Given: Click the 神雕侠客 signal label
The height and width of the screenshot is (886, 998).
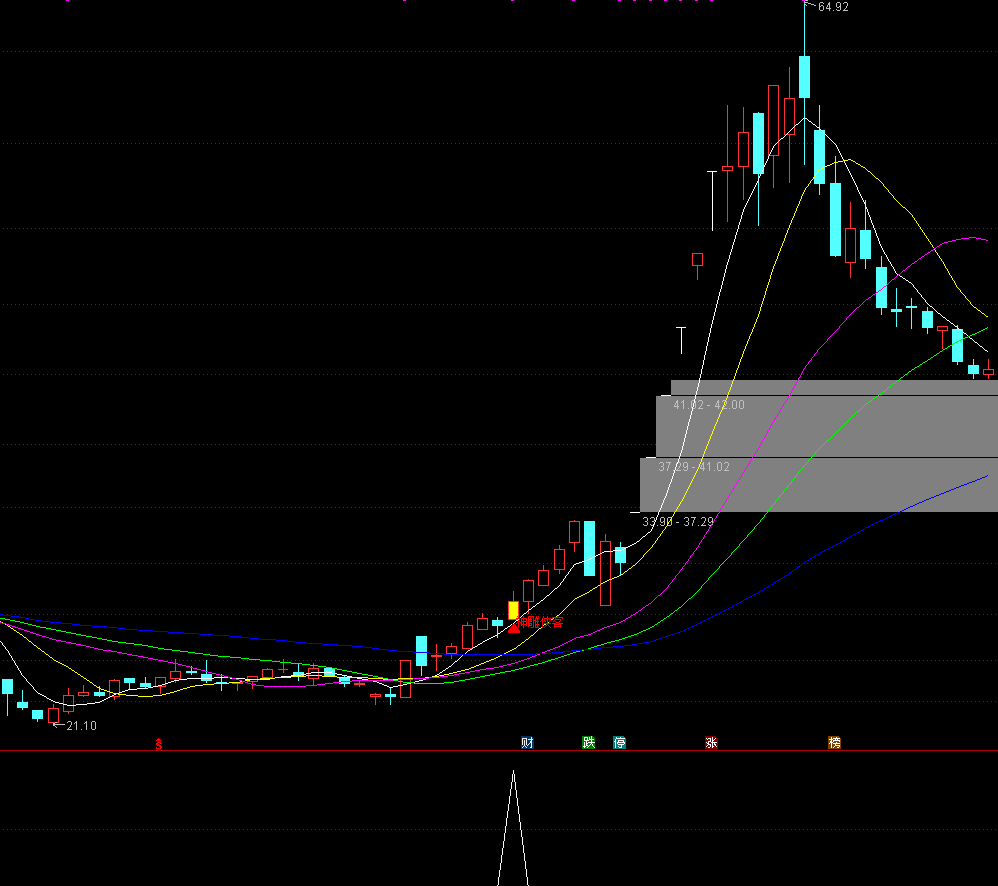Looking at the screenshot, I should [x=541, y=622].
